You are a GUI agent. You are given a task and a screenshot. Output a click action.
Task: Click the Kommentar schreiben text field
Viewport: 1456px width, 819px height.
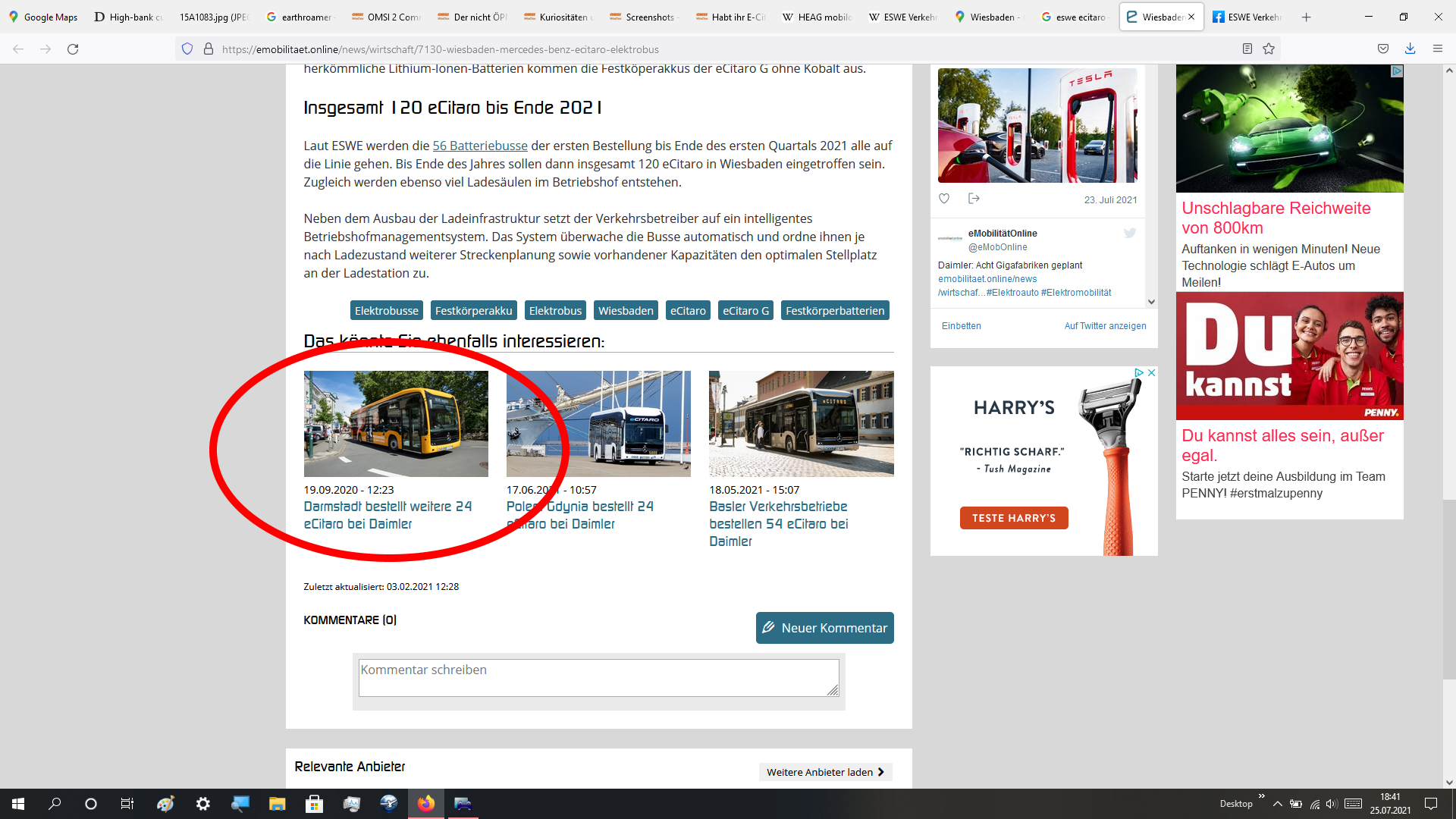click(598, 677)
